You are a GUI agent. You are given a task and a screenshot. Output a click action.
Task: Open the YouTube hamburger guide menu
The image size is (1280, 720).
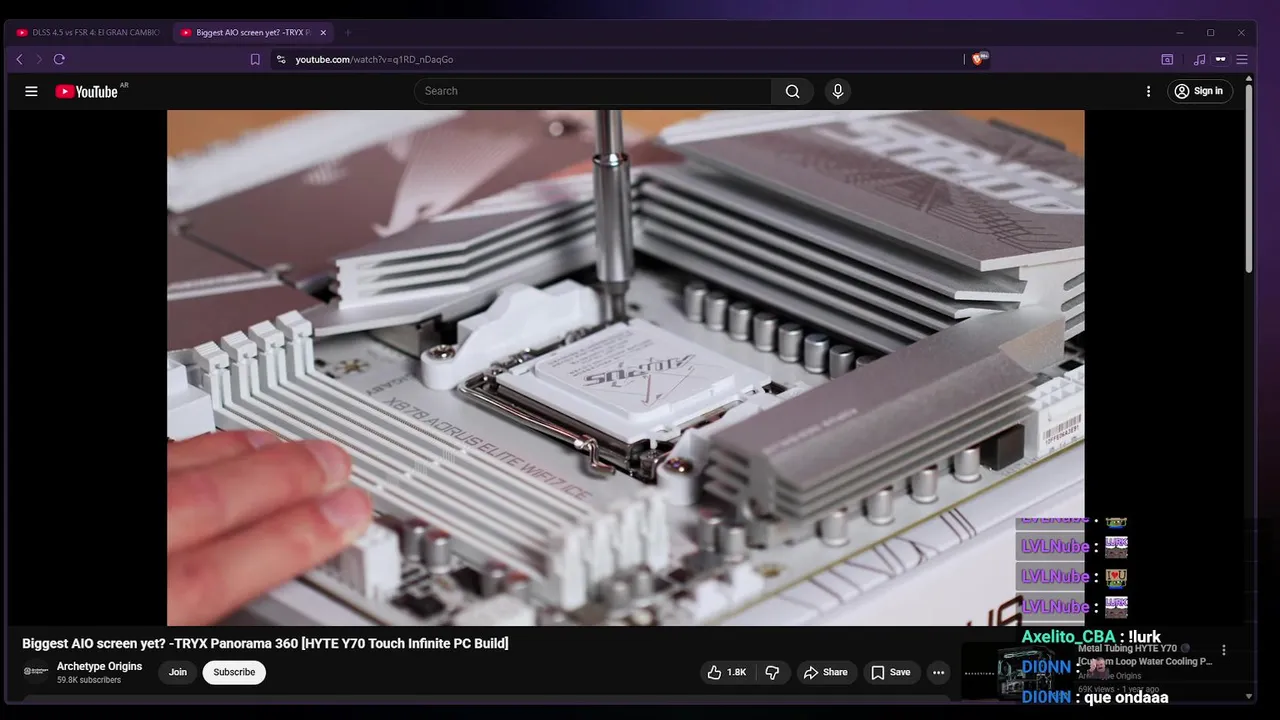coord(31,91)
